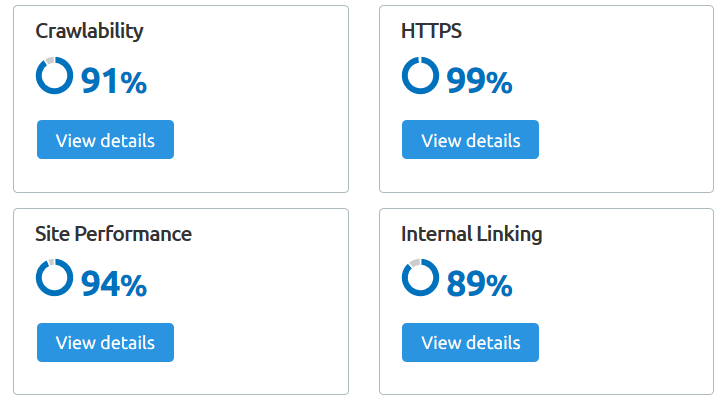Open View details for Site Performance
This screenshot has width=720, height=404.
pos(105,343)
